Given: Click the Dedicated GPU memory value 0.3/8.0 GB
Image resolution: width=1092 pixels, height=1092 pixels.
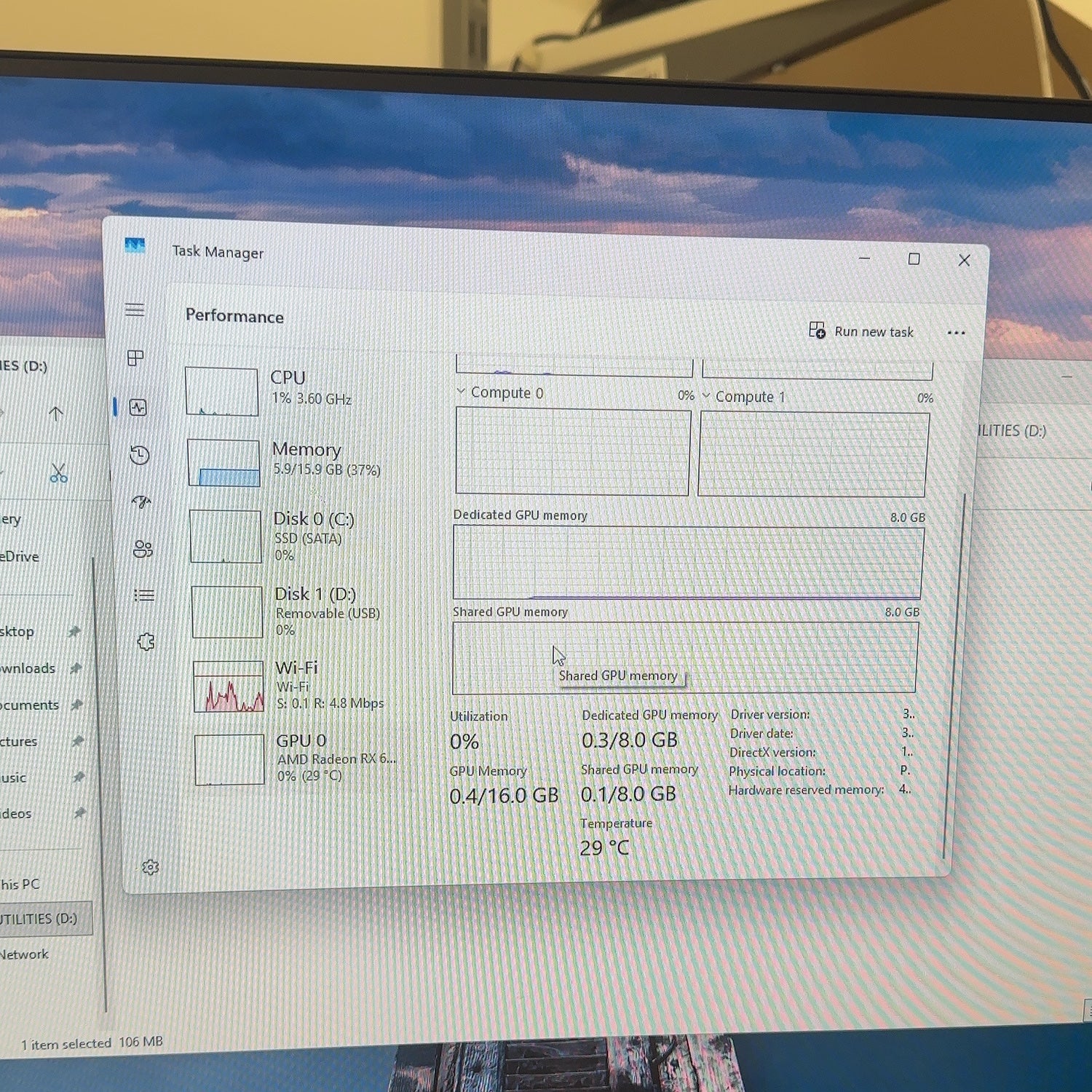Looking at the screenshot, I should click(x=630, y=740).
